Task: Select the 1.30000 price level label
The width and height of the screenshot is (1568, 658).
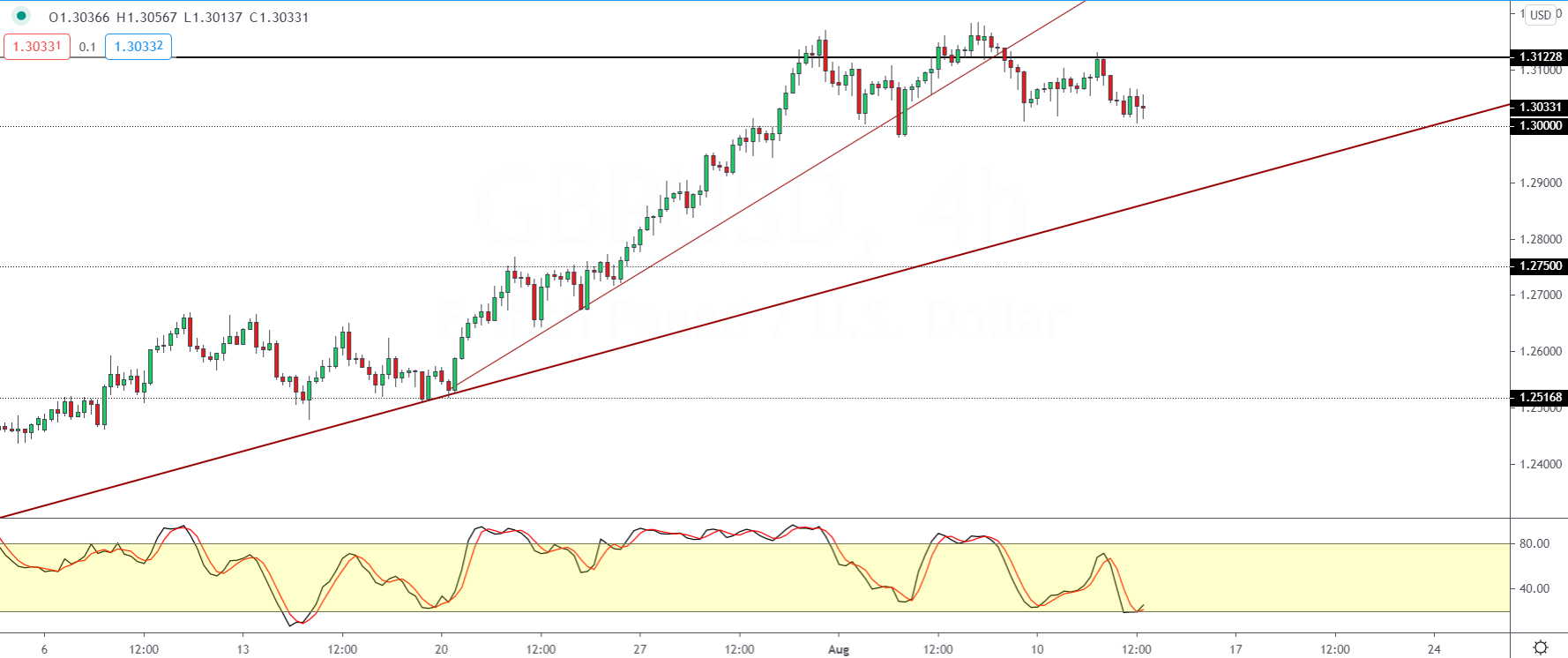Action: coord(1540,126)
